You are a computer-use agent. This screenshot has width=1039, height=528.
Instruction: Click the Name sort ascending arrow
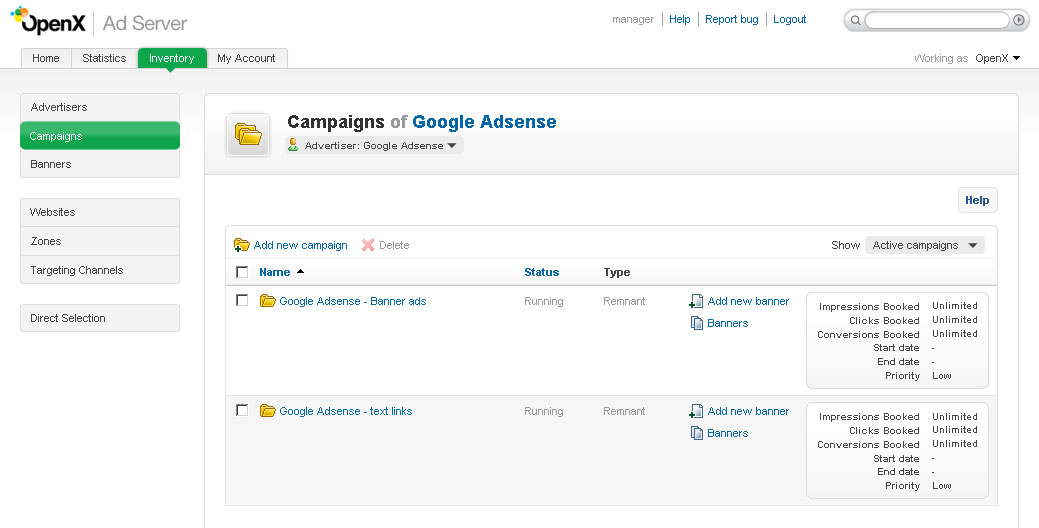300,272
